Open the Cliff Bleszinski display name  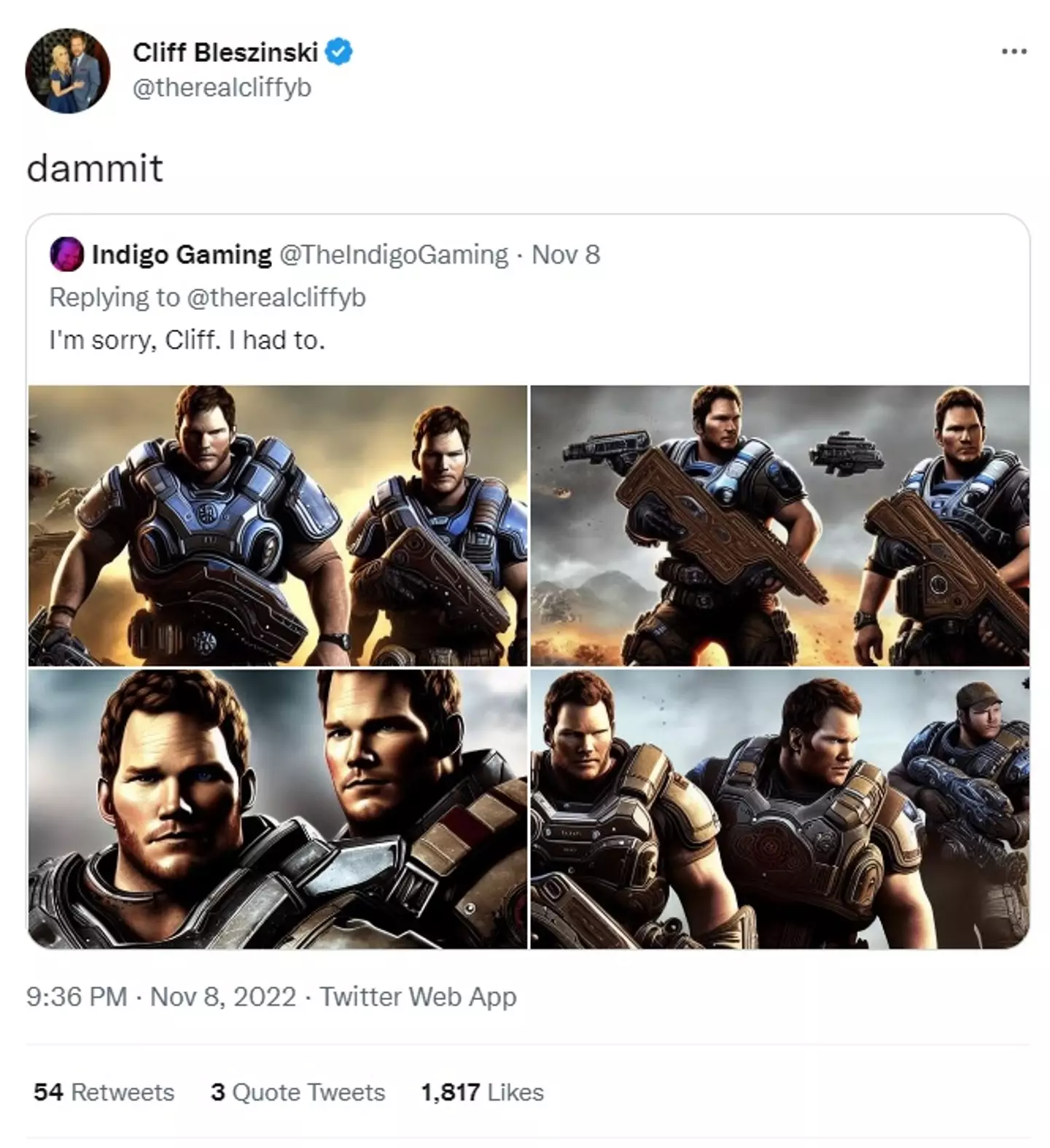pos(225,53)
